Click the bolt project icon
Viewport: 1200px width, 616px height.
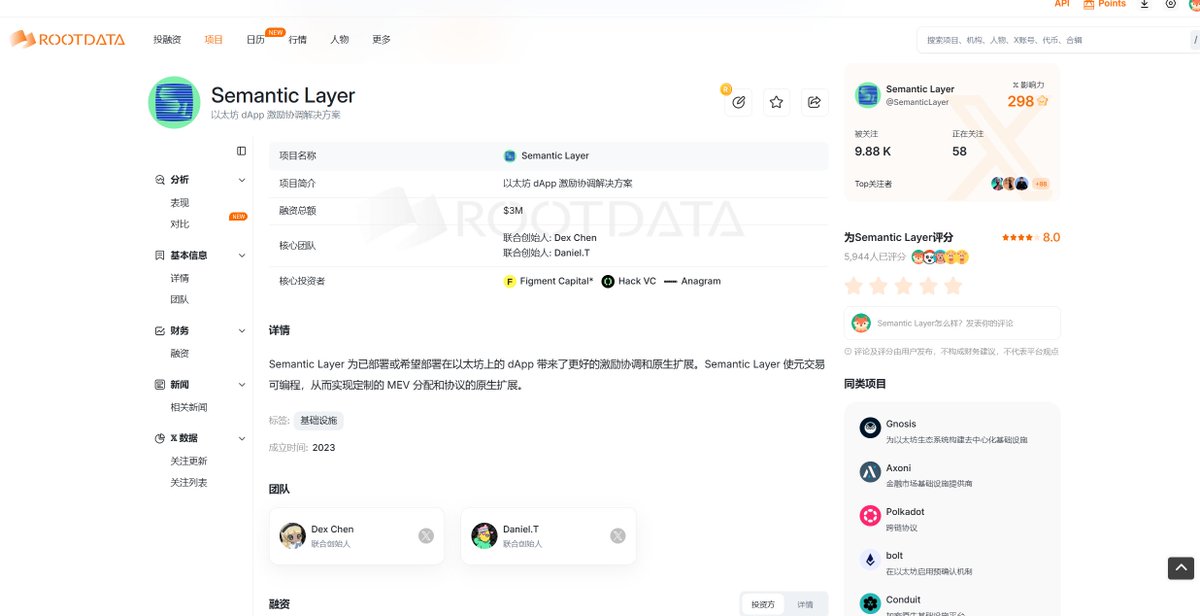pyautogui.click(x=869, y=560)
